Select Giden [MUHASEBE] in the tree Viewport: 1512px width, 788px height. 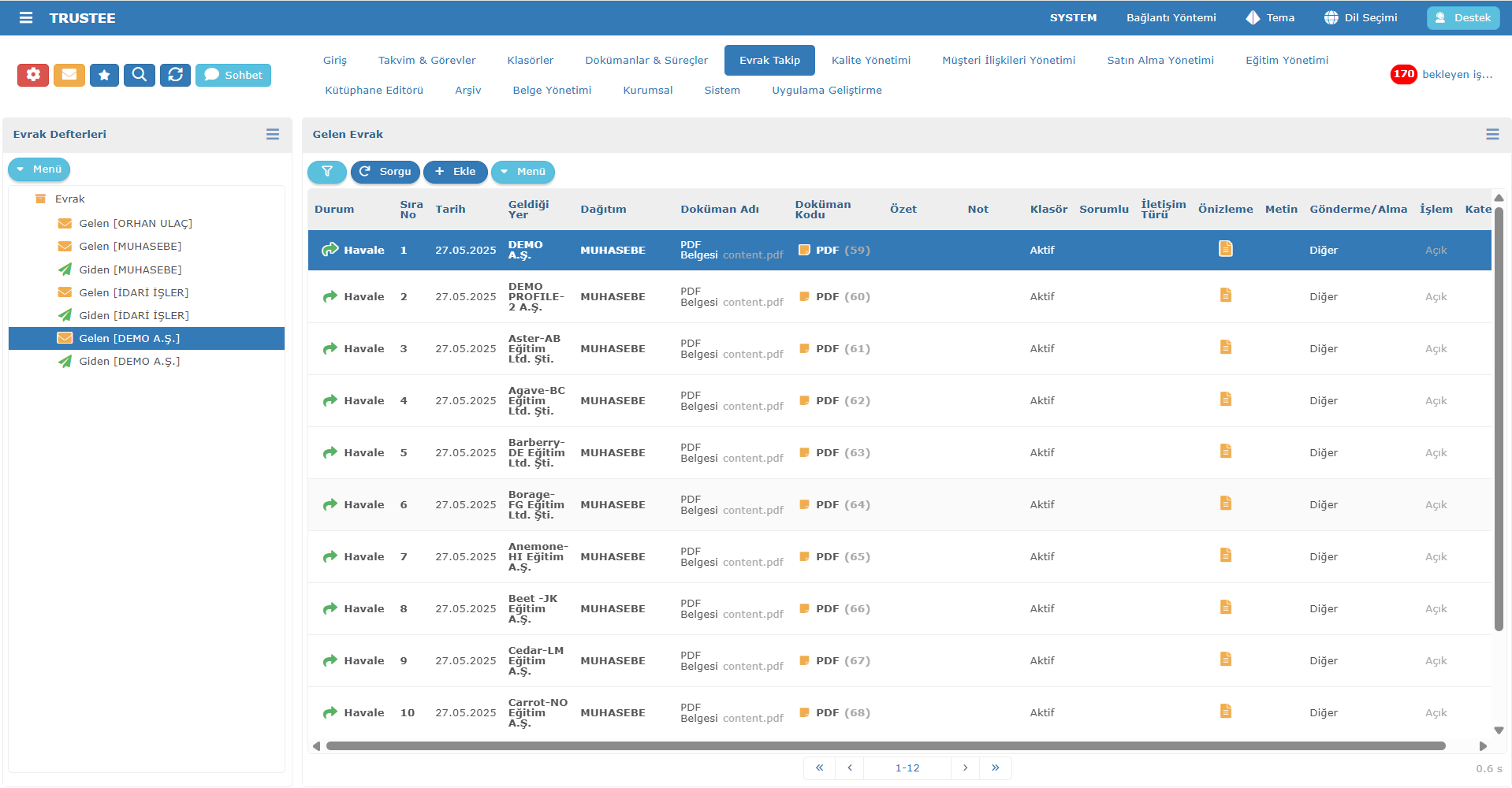(x=130, y=269)
